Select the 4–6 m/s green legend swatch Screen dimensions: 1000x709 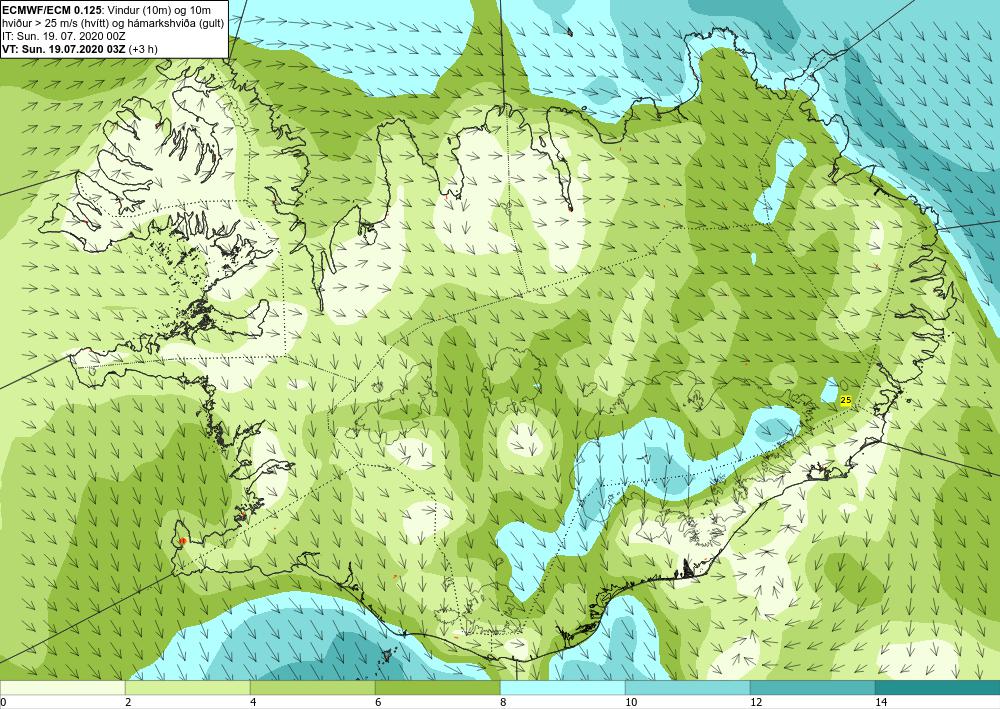(x=312, y=688)
